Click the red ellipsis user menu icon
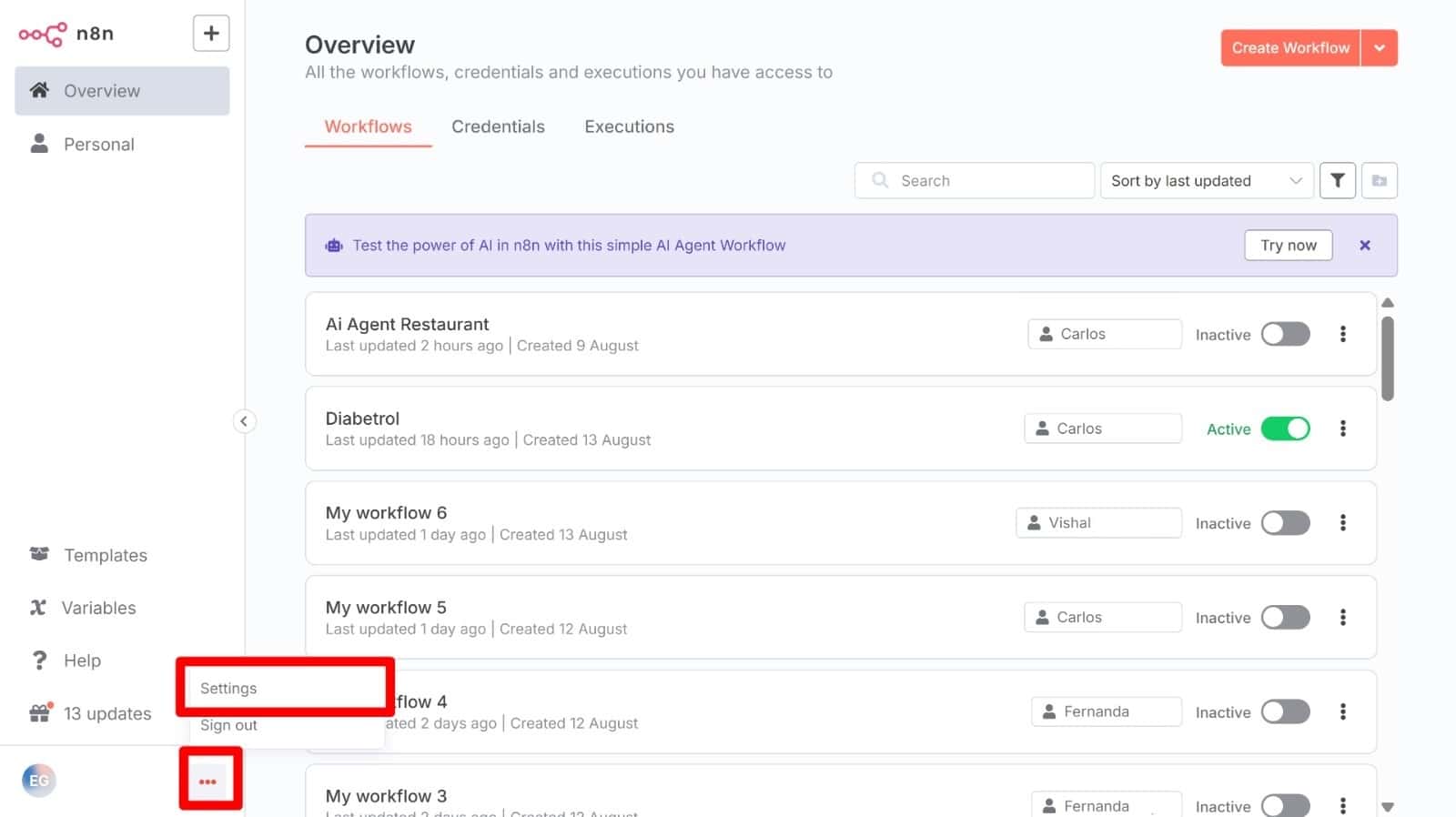 tap(208, 781)
